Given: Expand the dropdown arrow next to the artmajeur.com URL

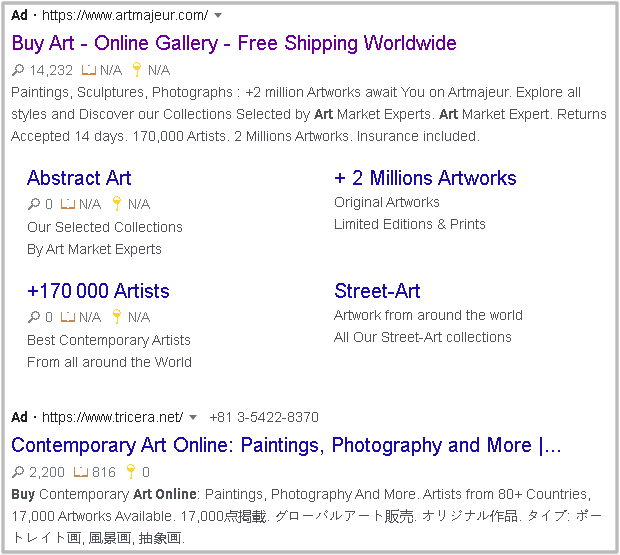Looking at the screenshot, I should [x=218, y=15].
